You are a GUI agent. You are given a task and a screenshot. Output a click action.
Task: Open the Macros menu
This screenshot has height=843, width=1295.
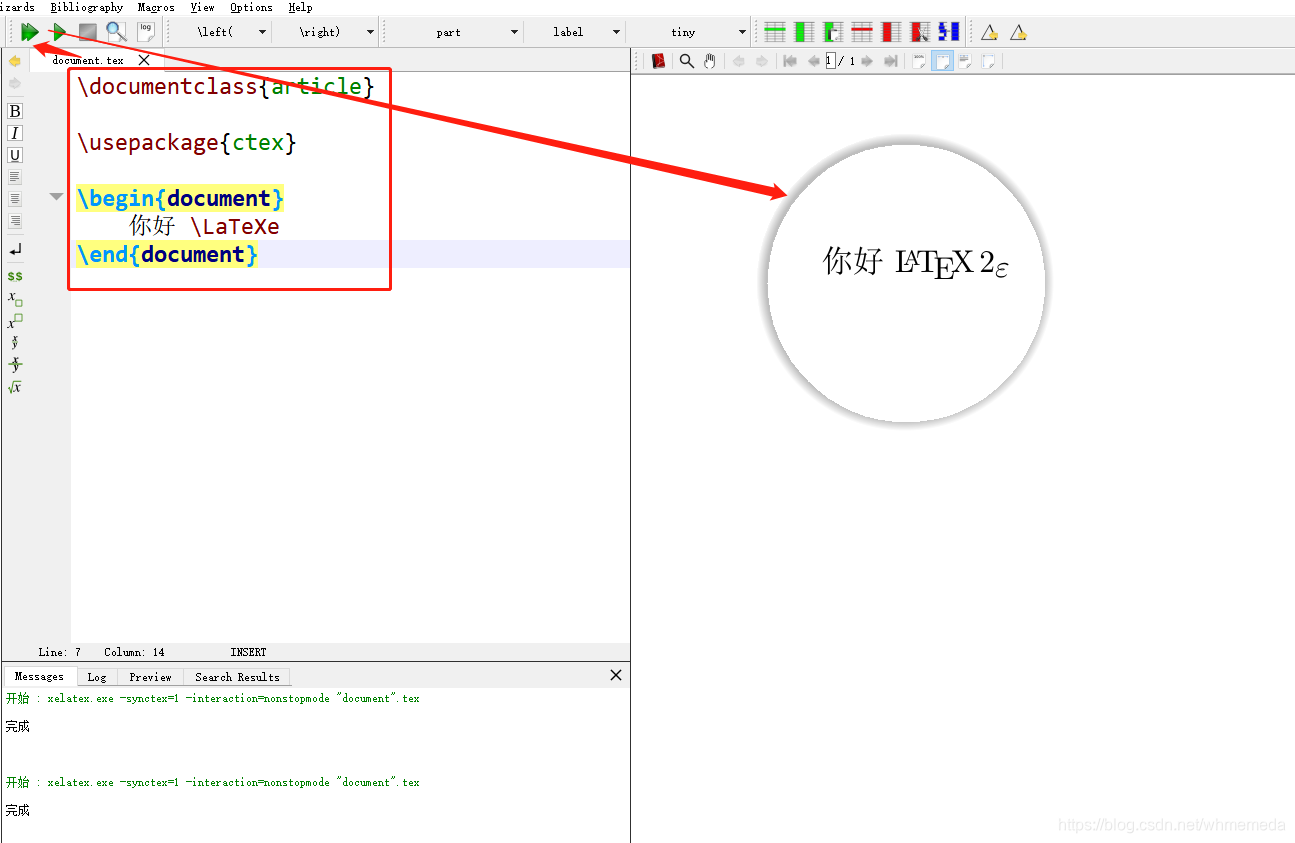156,7
